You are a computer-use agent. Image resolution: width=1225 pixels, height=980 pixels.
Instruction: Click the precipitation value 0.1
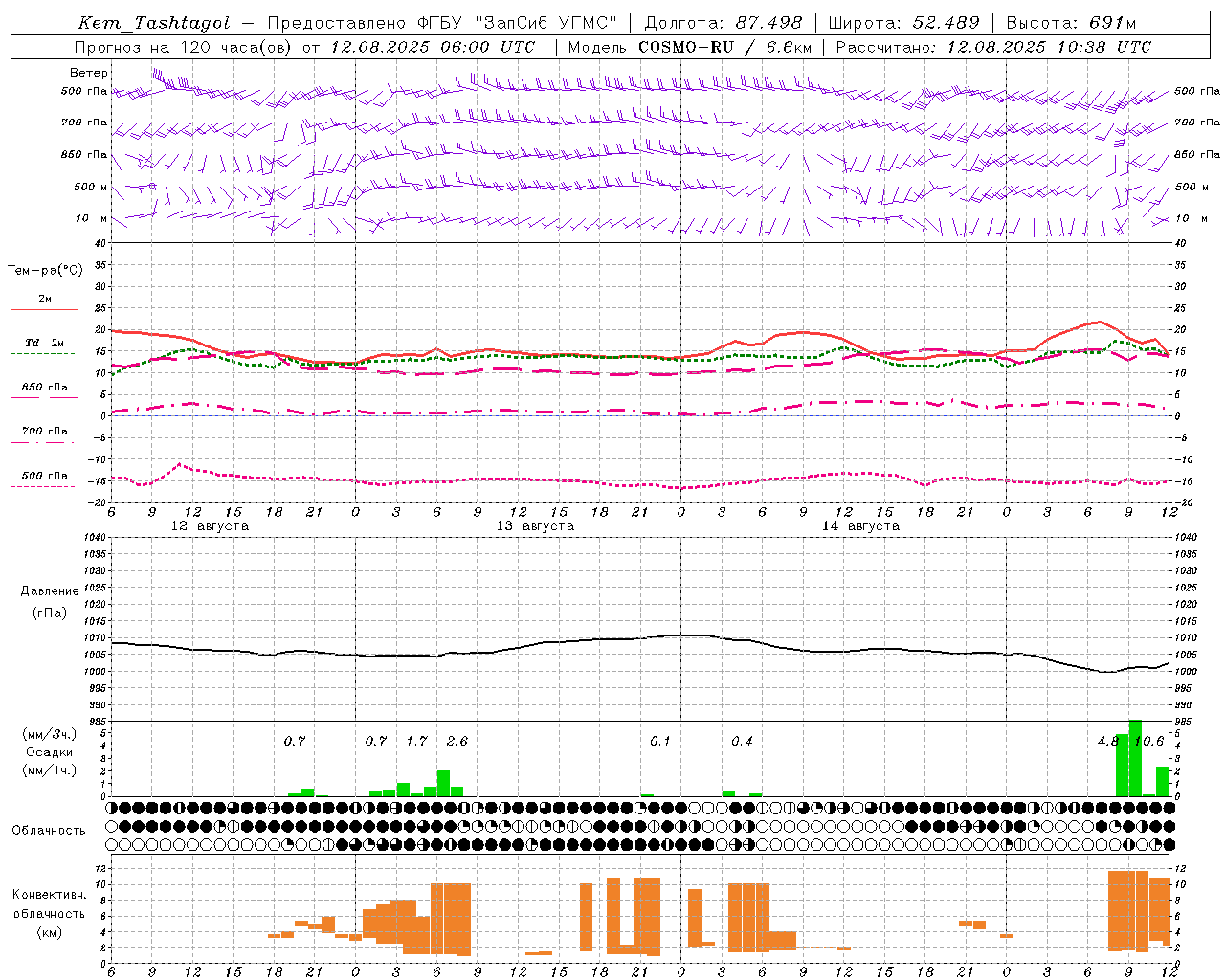coord(660,741)
